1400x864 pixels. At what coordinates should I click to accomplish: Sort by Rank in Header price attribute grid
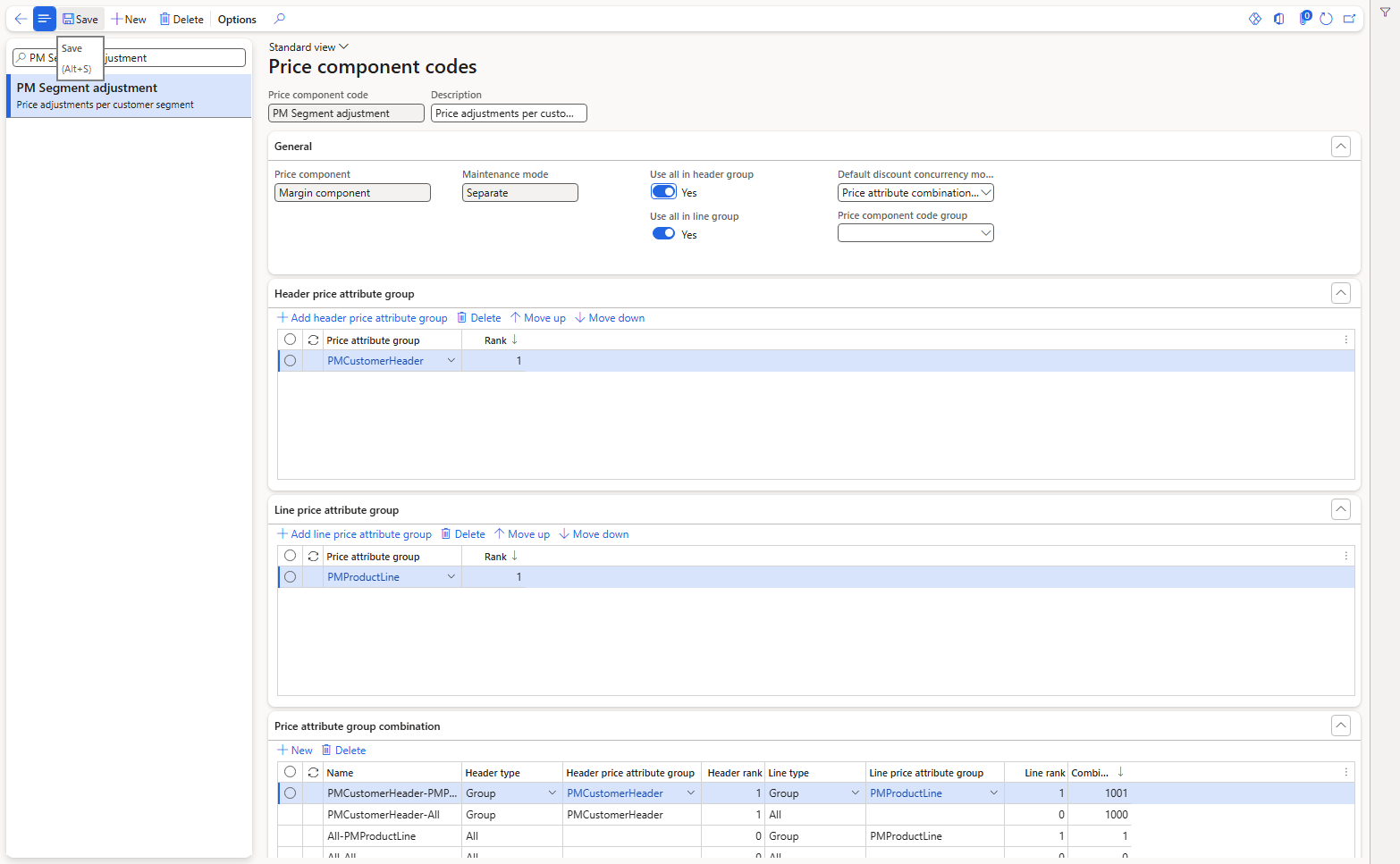pos(501,340)
